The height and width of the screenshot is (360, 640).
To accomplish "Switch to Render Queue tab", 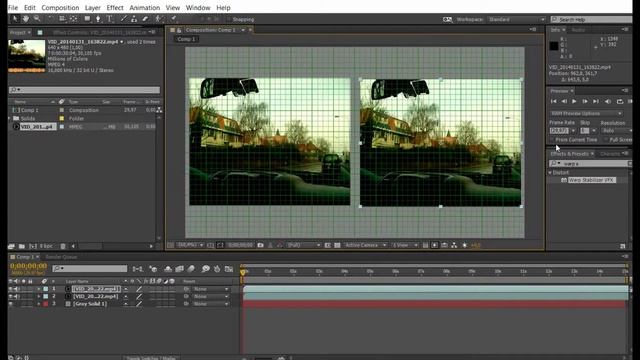I will tap(61, 257).
